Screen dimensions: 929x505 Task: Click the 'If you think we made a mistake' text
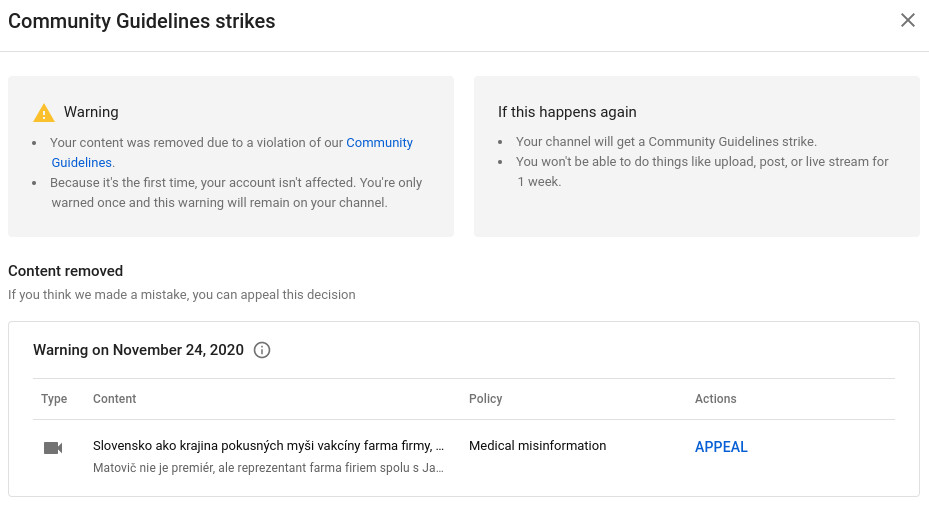[181, 295]
